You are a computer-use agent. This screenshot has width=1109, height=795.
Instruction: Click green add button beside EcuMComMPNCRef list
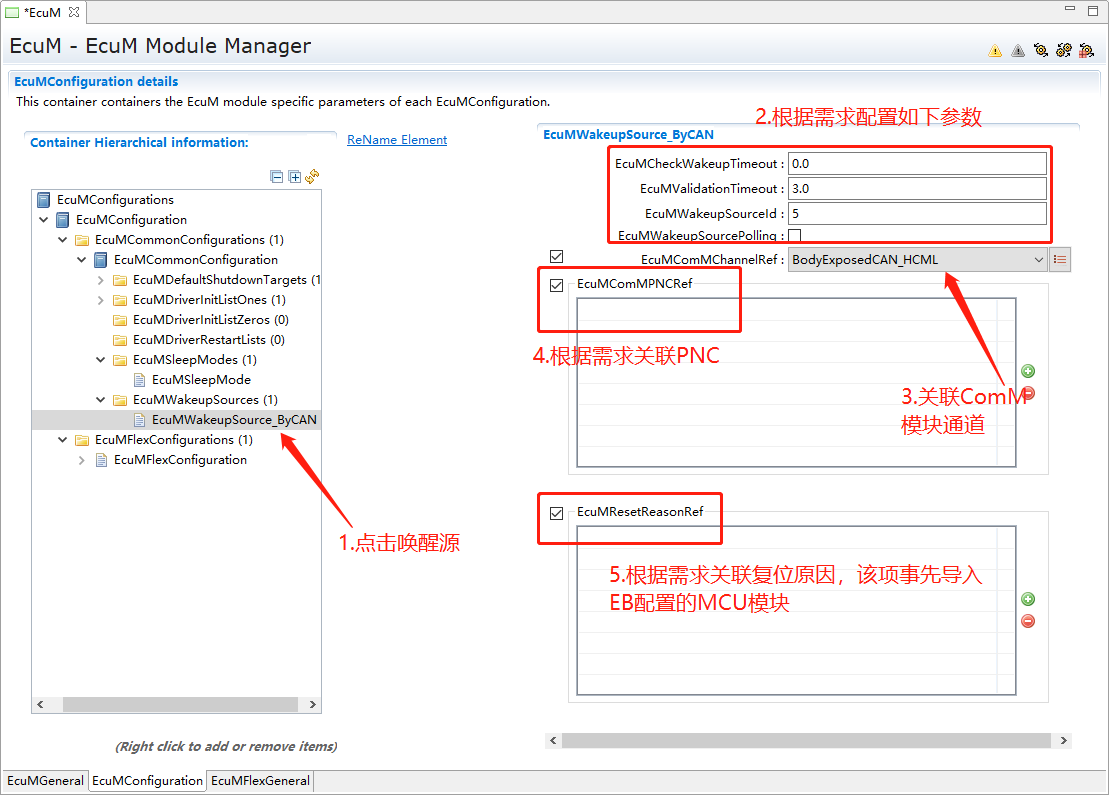tap(1028, 371)
